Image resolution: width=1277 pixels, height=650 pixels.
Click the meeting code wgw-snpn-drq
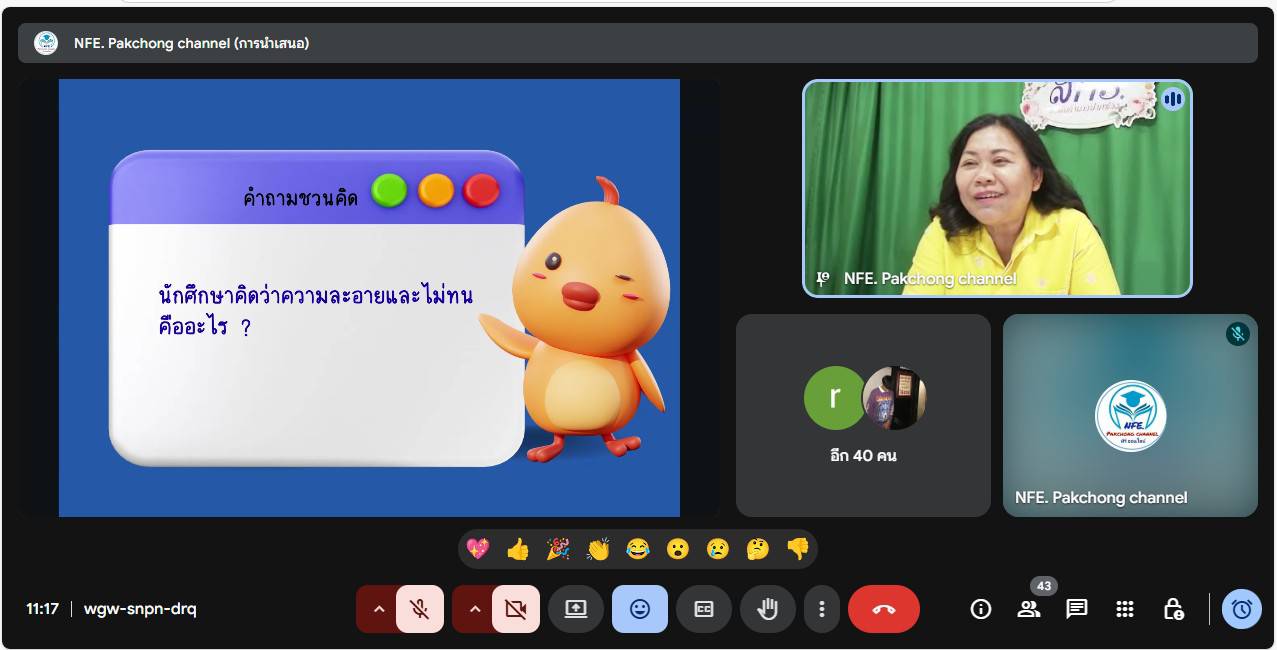coord(140,609)
